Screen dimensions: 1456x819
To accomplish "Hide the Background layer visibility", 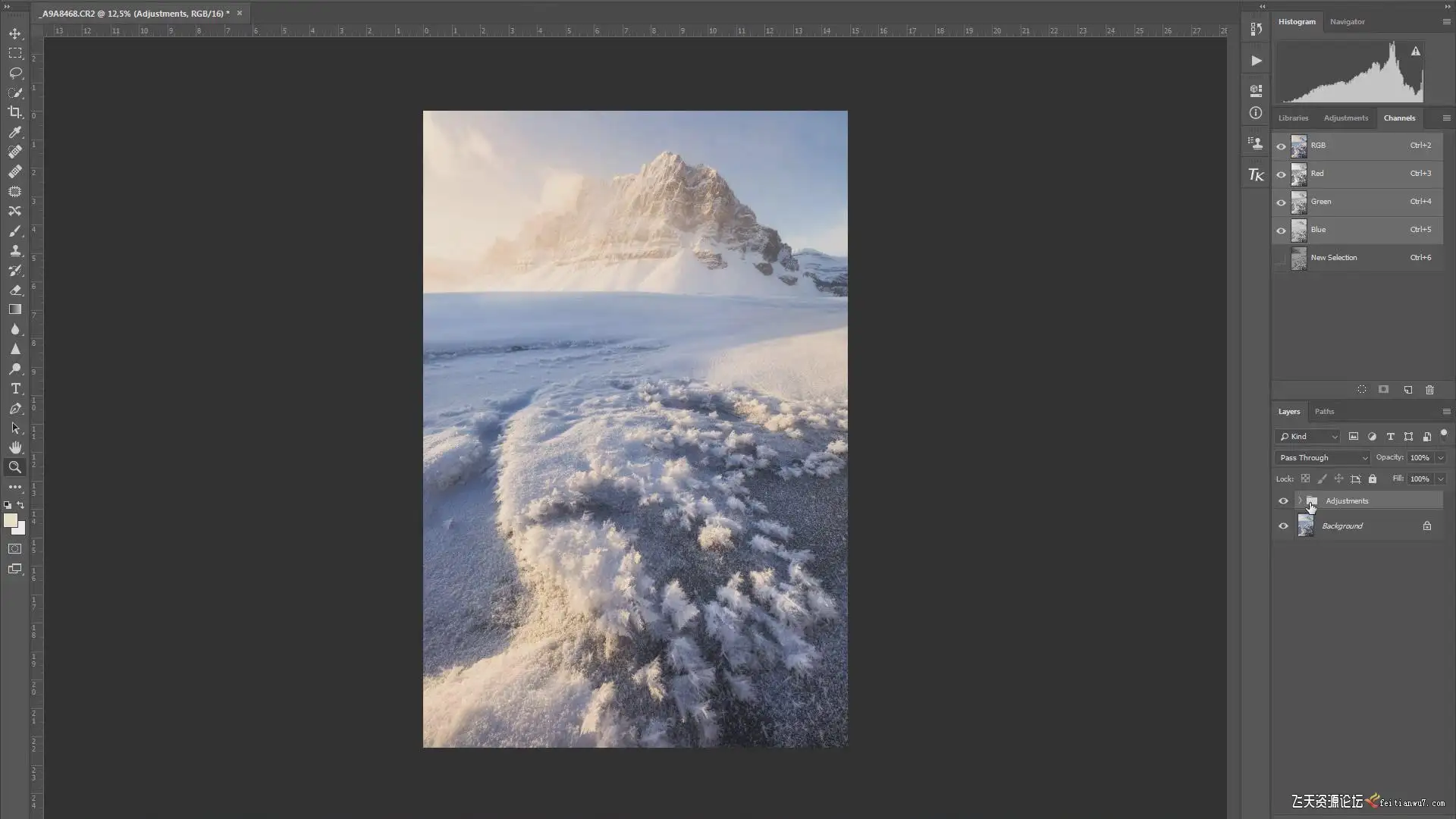I will (1283, 526).
